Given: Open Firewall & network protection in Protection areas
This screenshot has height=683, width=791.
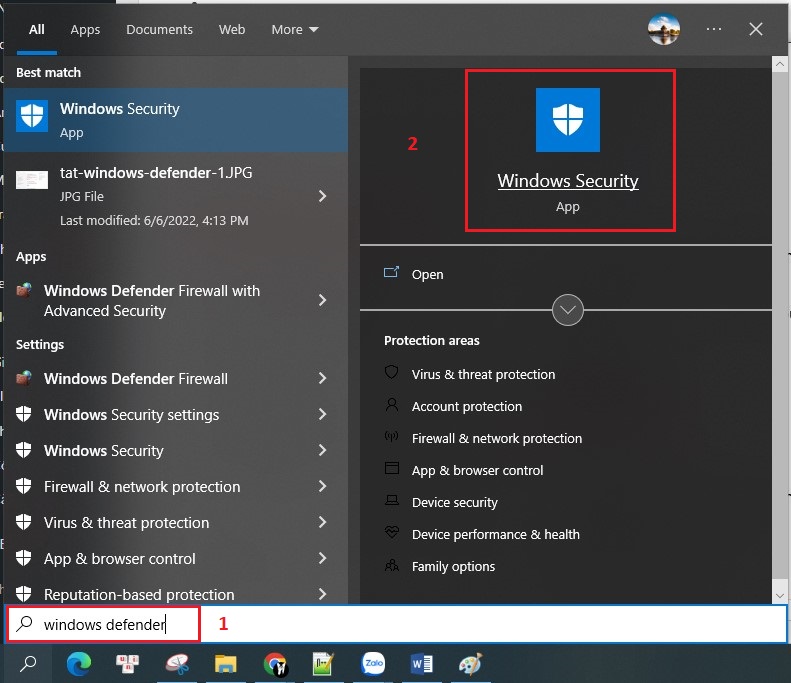Looking at the screenshot, I should [497, 438].
